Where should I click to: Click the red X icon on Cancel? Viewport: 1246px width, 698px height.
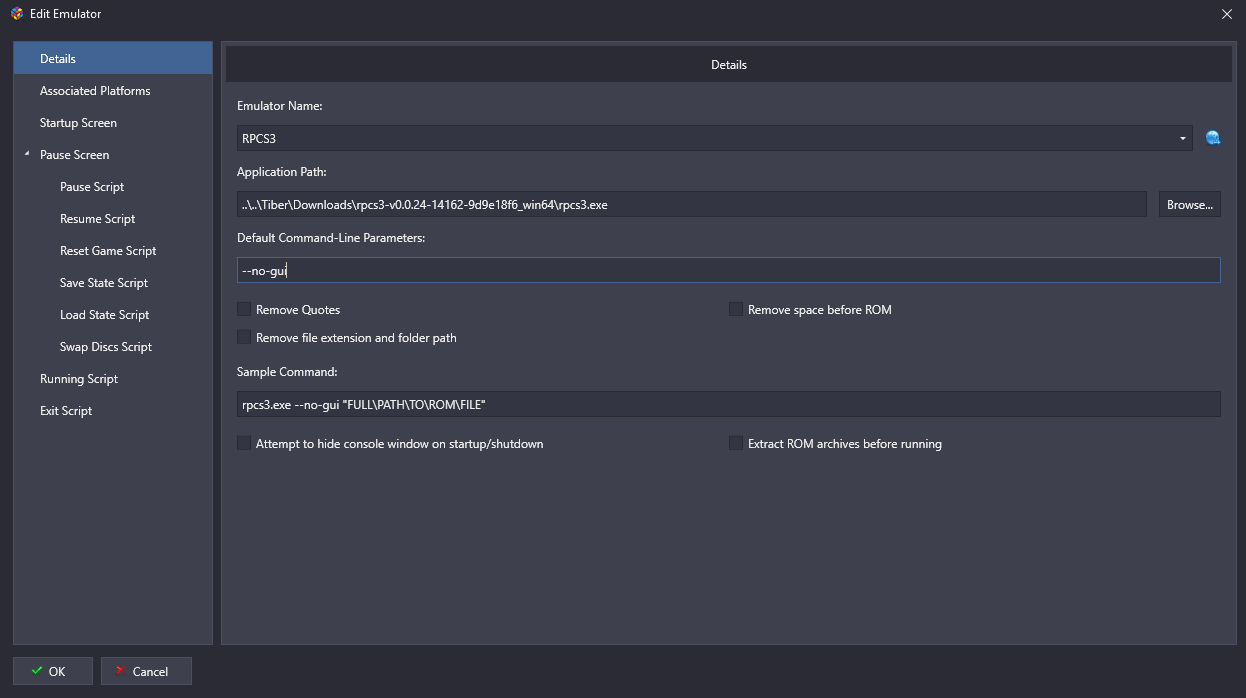coord(121,671)
